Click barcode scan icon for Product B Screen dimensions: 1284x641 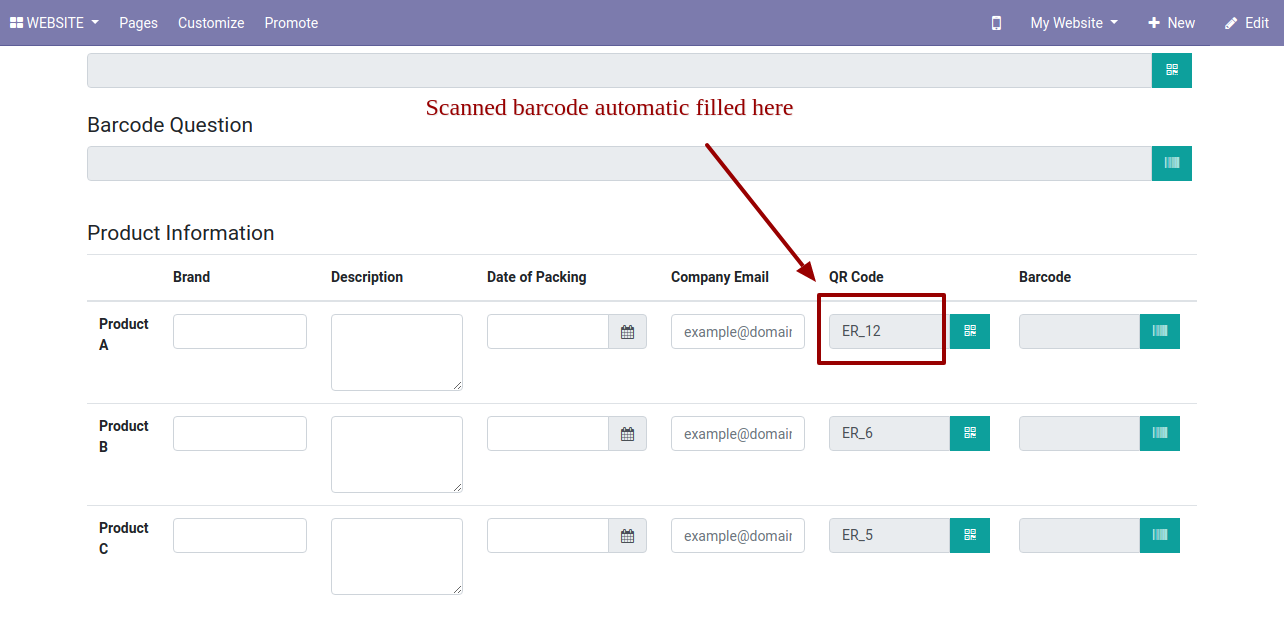click(1159, 433)
